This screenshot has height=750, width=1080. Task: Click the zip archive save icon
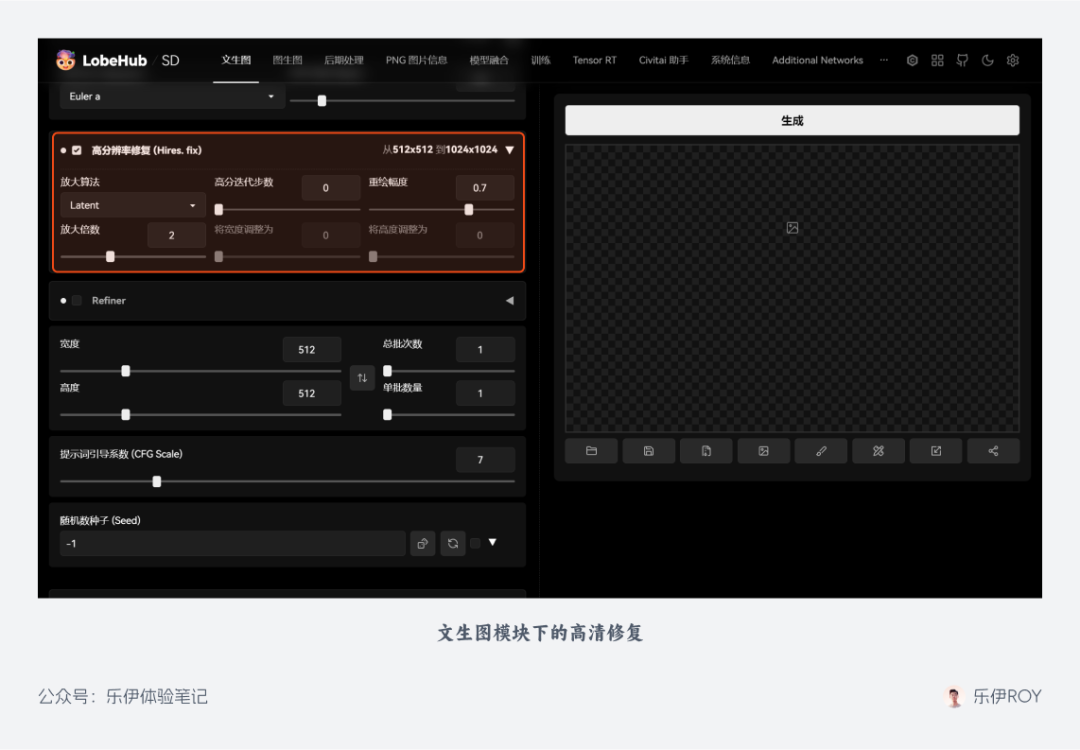pos(706,451)
